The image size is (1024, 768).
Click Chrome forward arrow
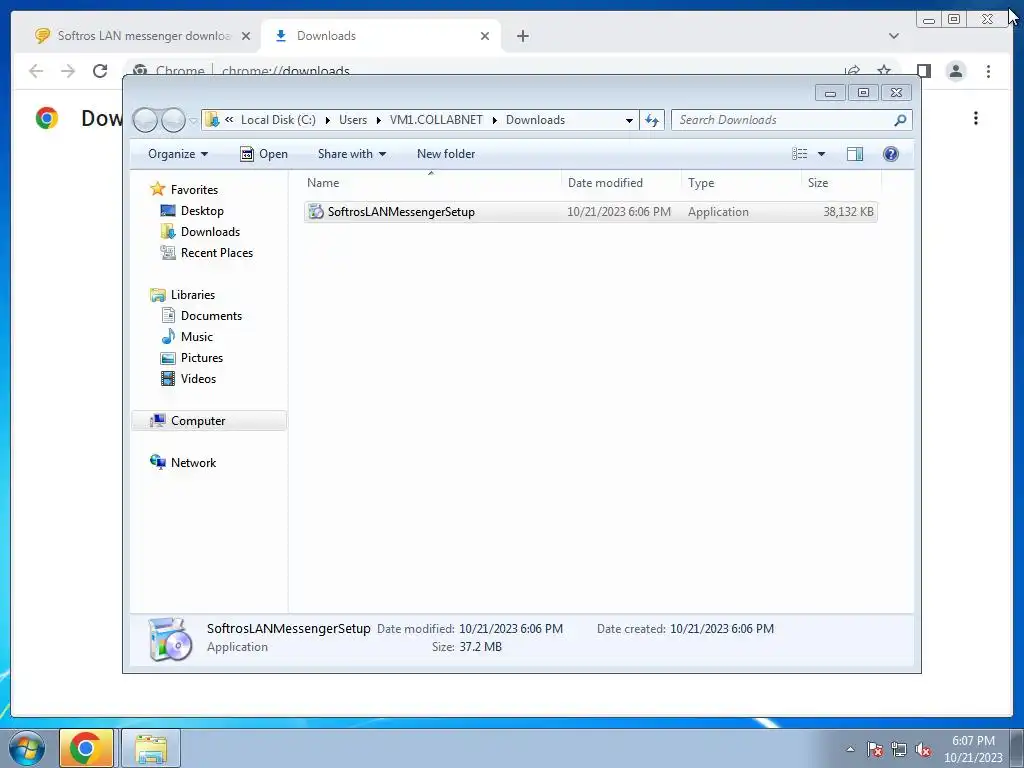click(68, 71)
